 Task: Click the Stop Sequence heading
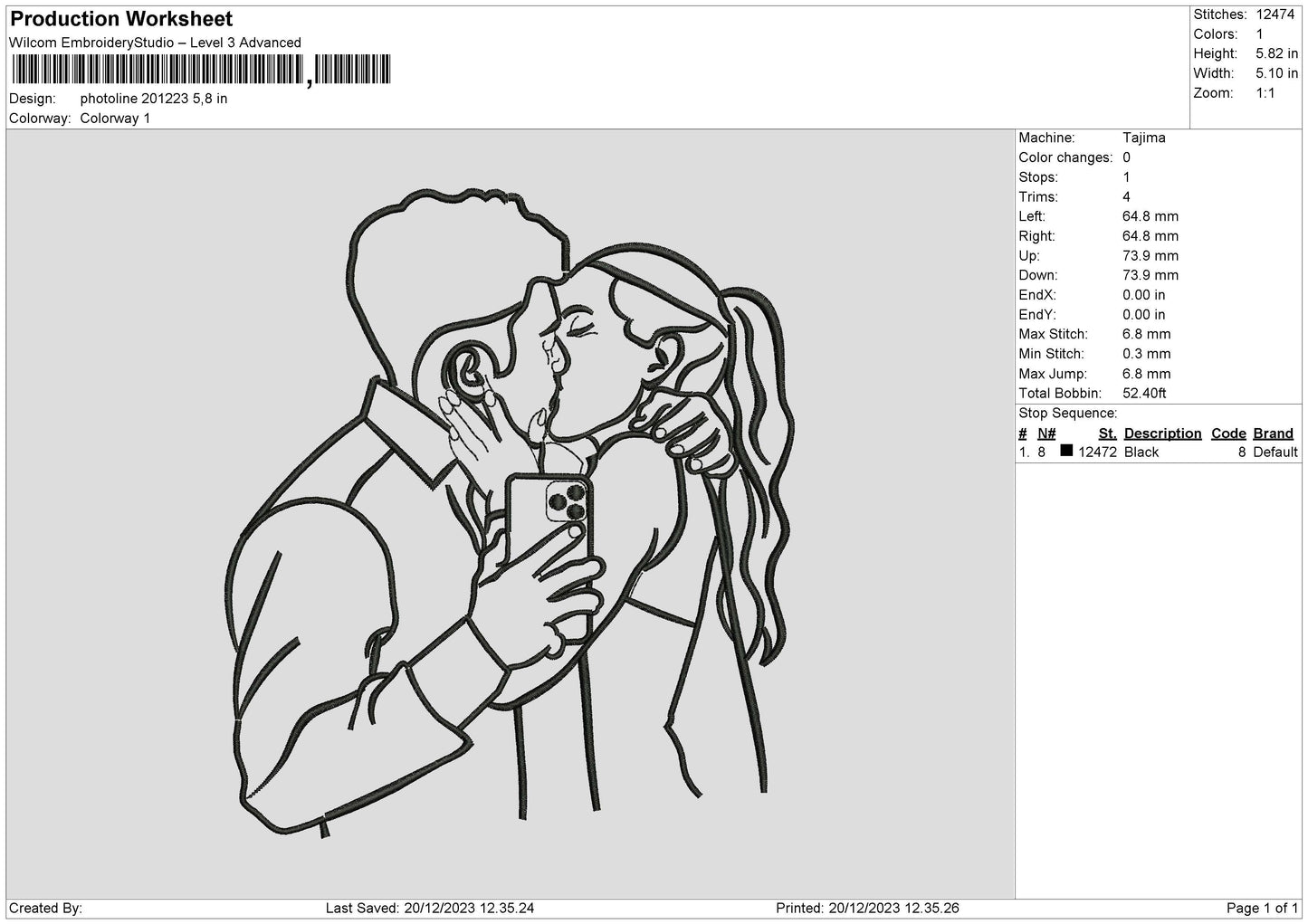coord(1067,414)
